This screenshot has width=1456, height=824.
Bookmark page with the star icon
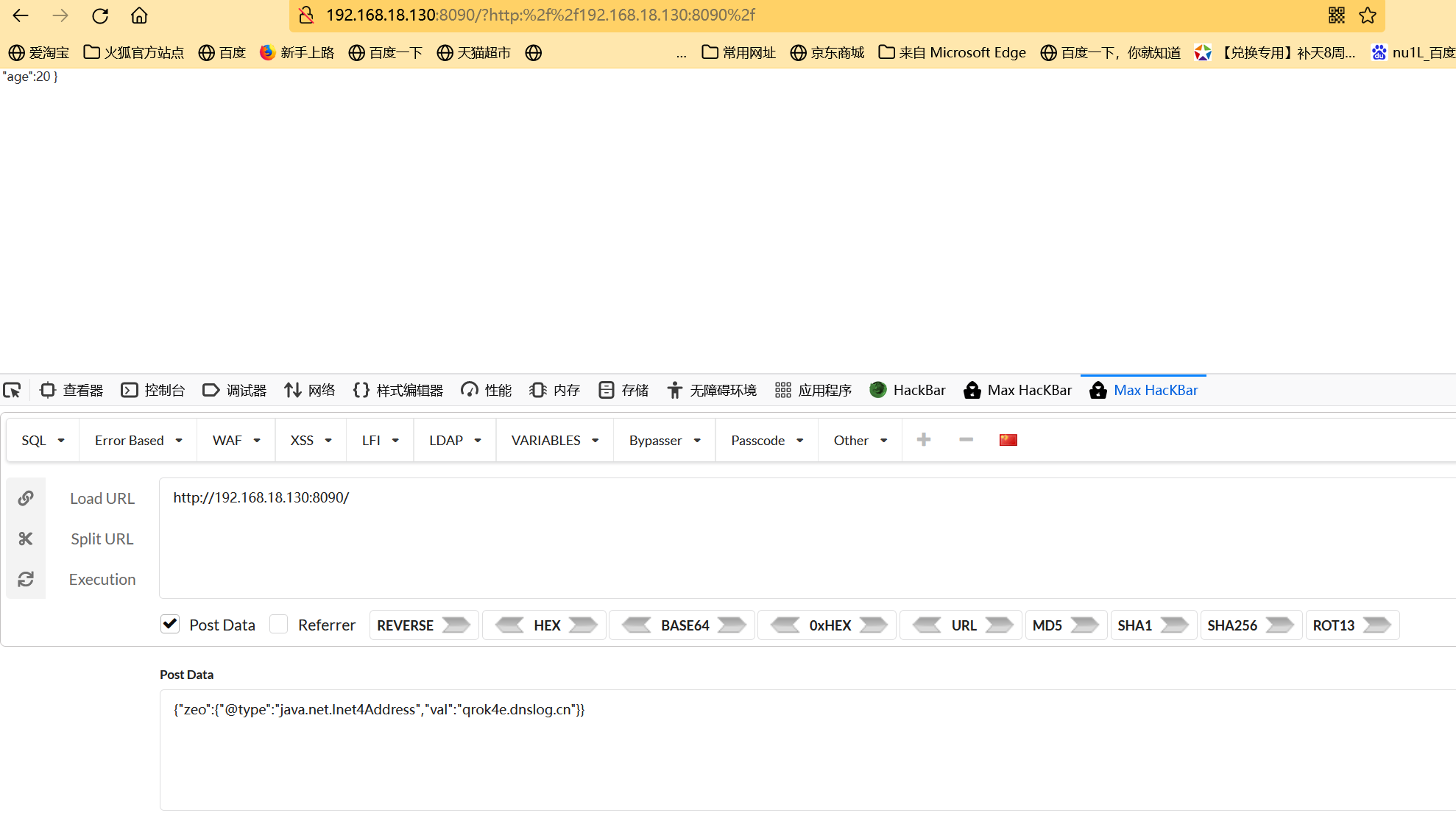click(x=1368, y=15)
